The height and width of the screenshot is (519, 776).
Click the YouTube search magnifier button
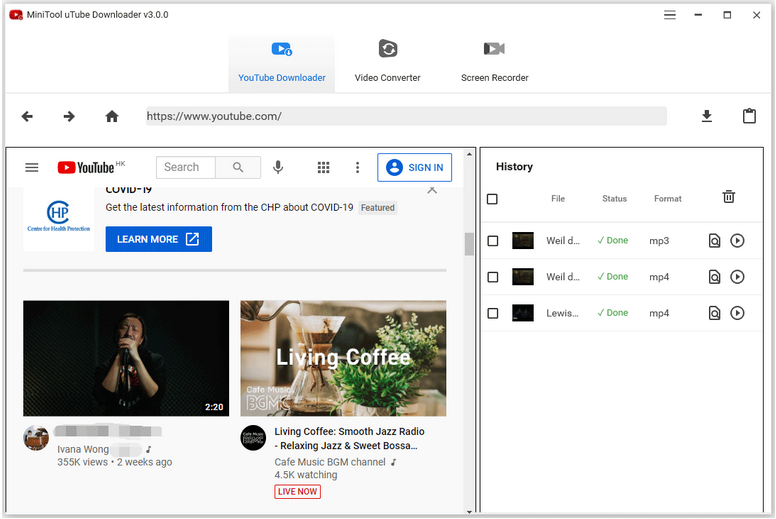[238, 167]
